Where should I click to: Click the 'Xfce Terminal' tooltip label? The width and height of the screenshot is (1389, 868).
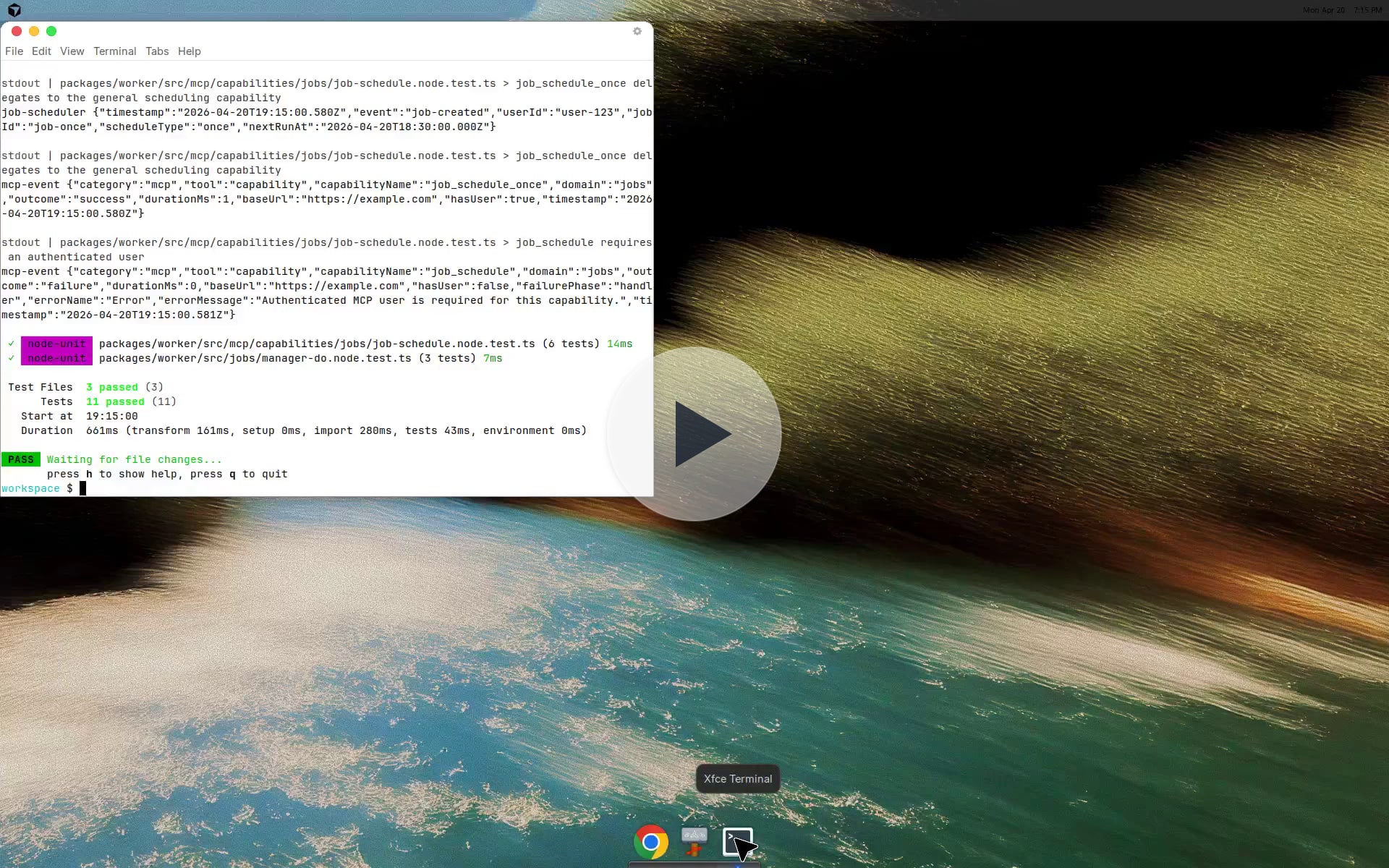click(x=738, y=779)
